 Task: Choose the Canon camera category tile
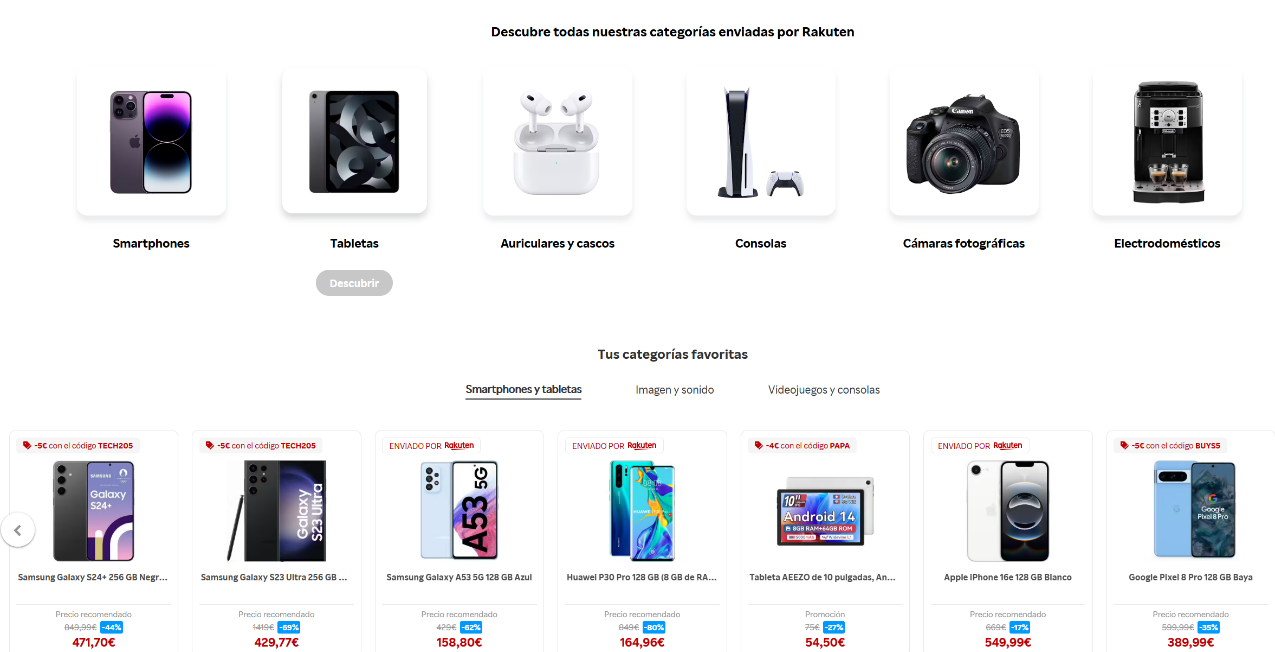[964, 142]
